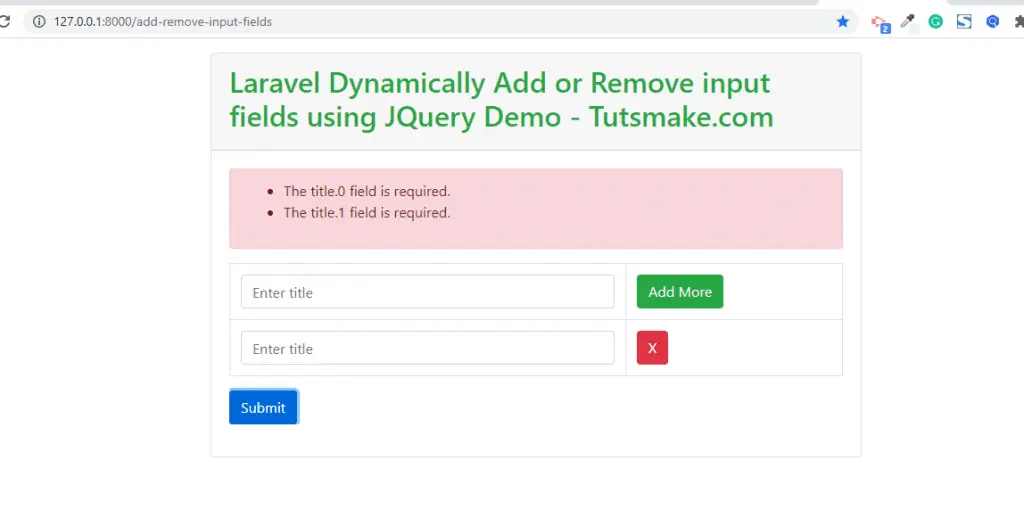
Task: Click the green Laravel demo page heading
Action: 501,100
